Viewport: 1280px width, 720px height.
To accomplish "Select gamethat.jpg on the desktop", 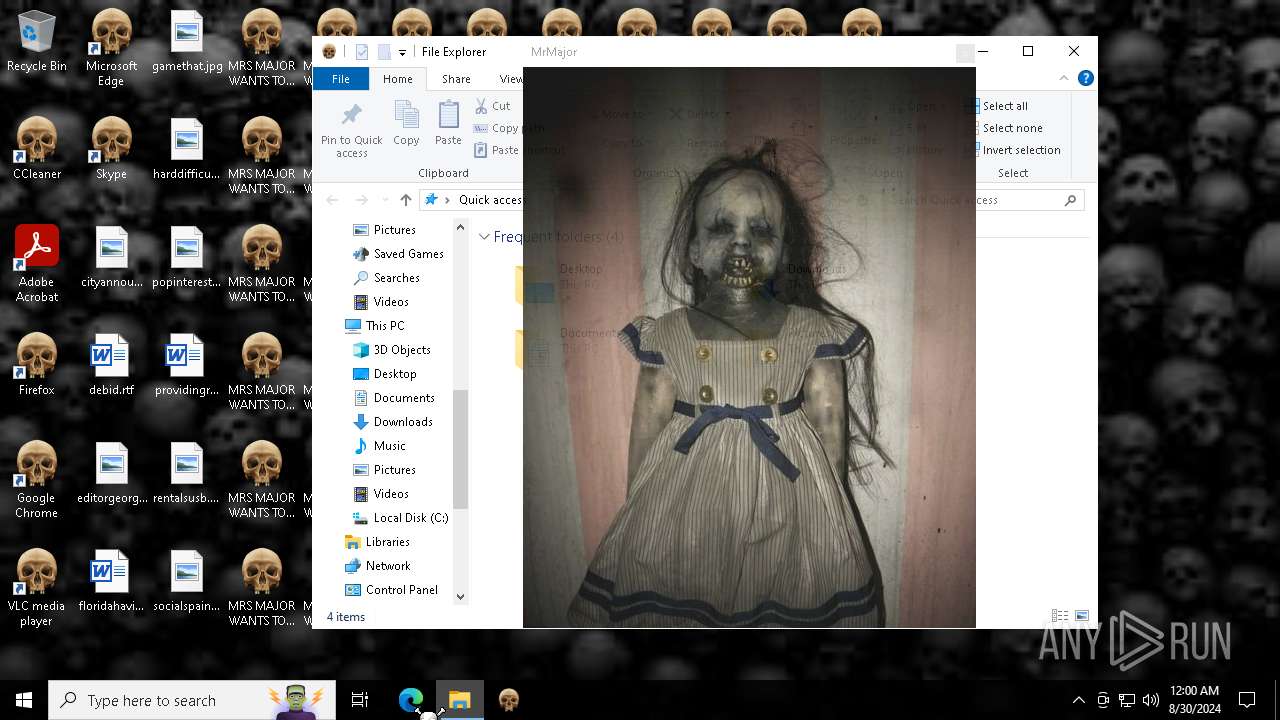I will (187, 42).
